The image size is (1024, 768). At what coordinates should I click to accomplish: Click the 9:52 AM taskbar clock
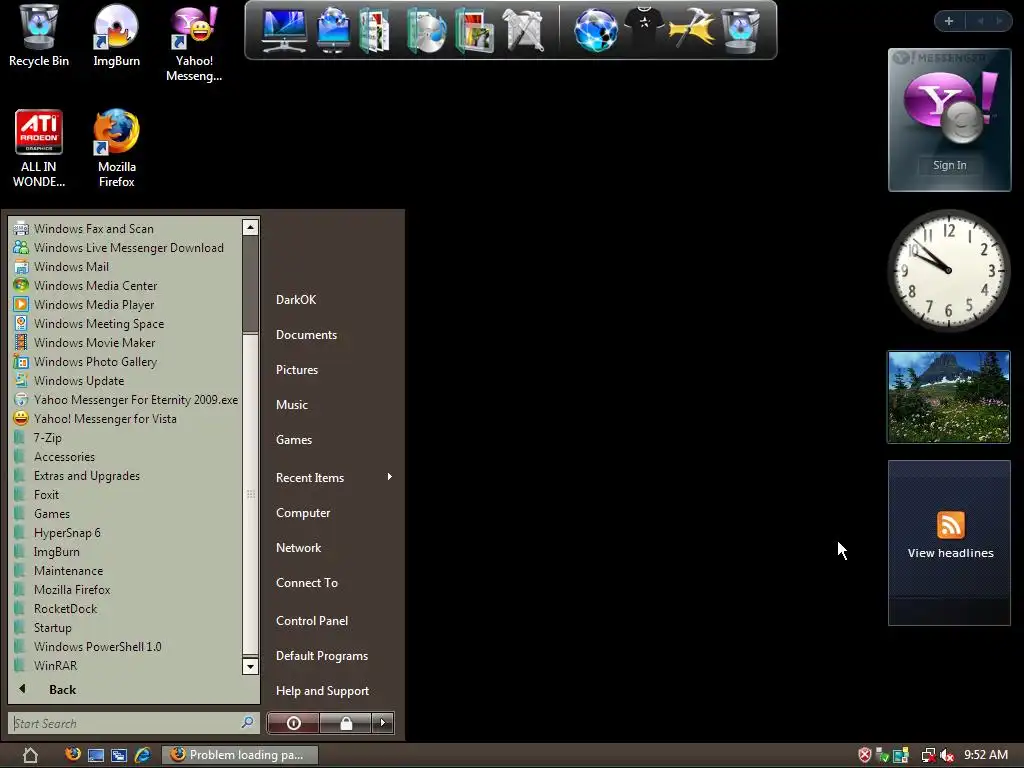985,755
